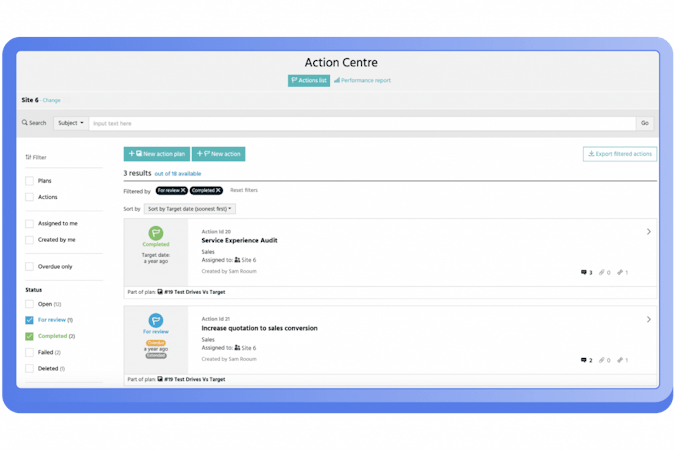This screenshot has height=450, width=675.
Task: Expand Service Experience Audit chevron
Action: (x=648, y=232)
